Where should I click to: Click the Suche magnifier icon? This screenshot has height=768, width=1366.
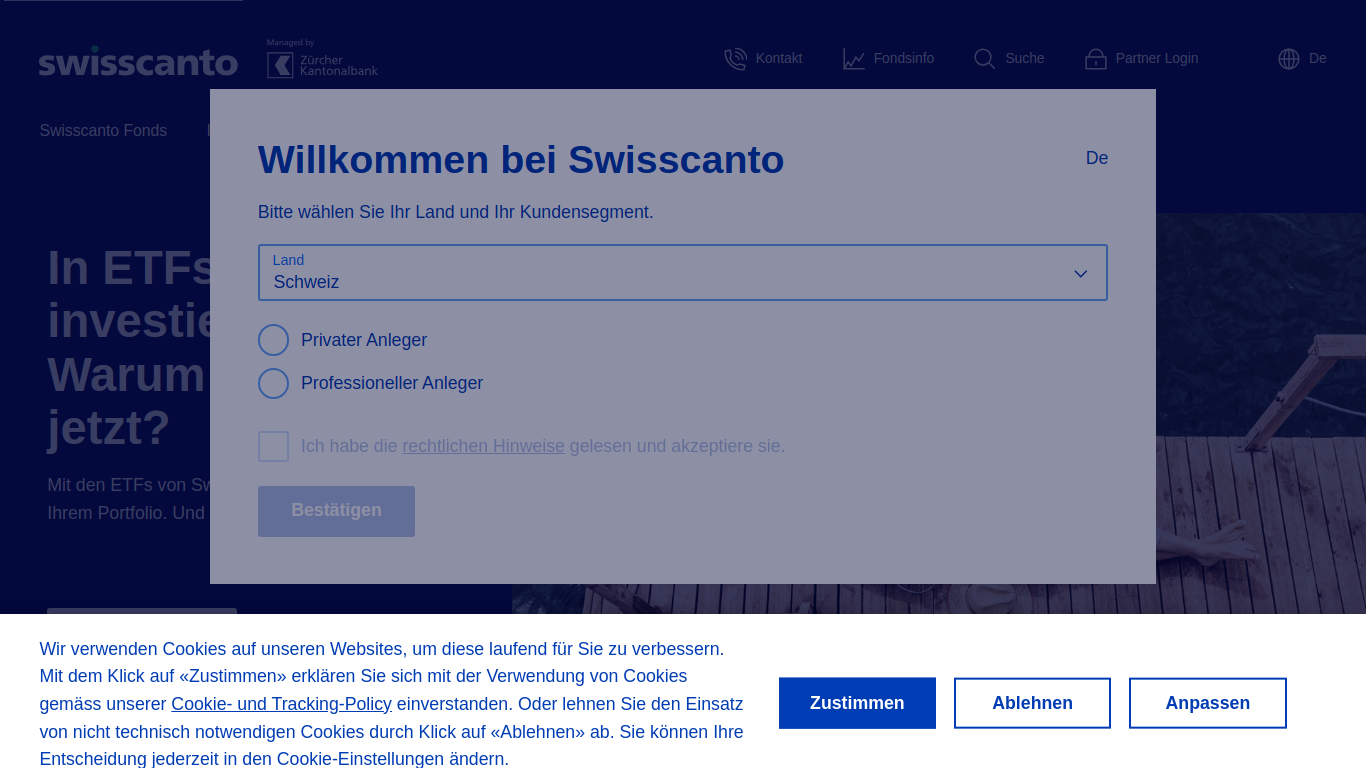pyautogui.click(x=984, y=59)
